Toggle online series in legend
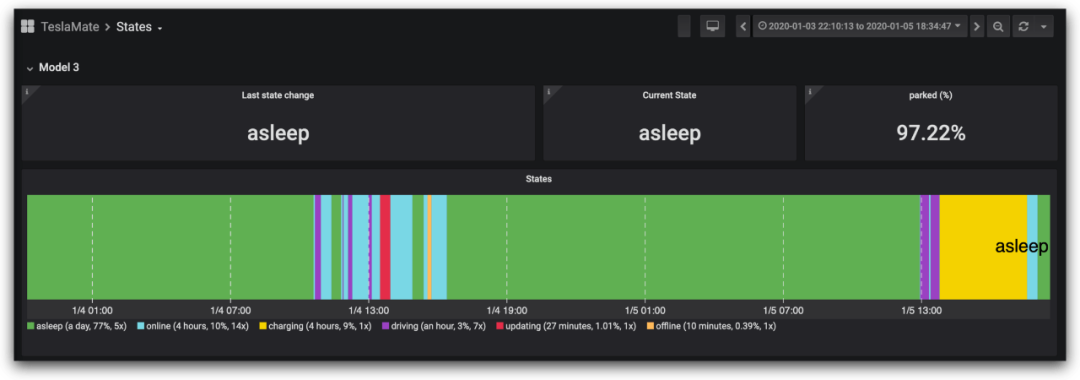Screen dimensions: 1080x380 coord(194,326)
